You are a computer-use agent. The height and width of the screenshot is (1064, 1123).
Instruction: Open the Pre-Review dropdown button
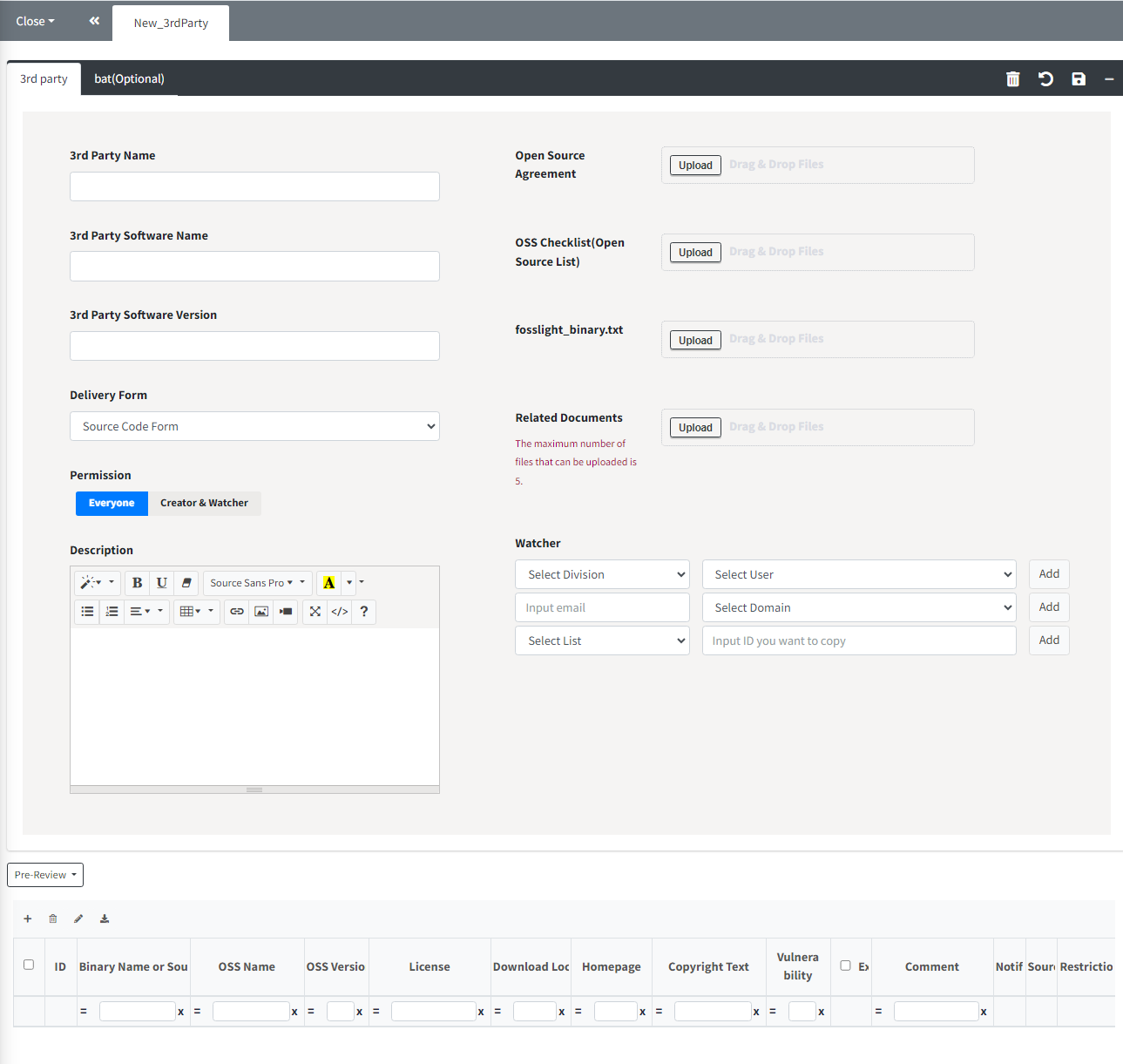coord(45,875)
